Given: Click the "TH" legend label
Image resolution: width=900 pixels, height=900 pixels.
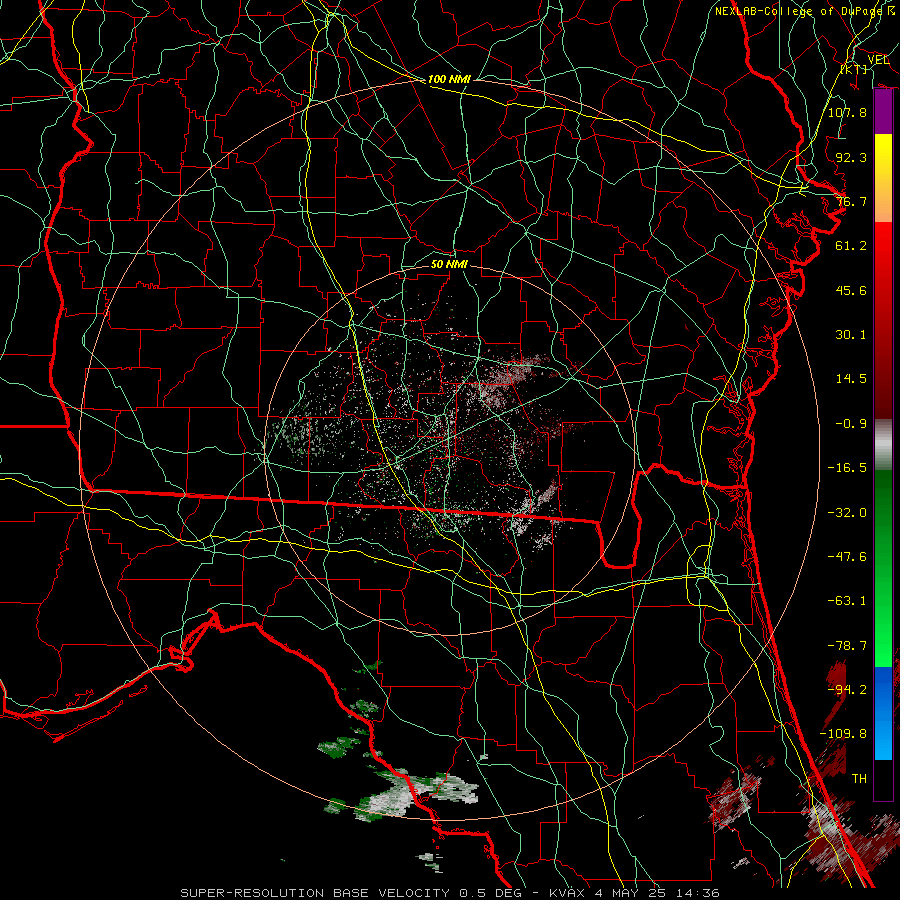Looking at the screenshot, I should click(859, 779).
